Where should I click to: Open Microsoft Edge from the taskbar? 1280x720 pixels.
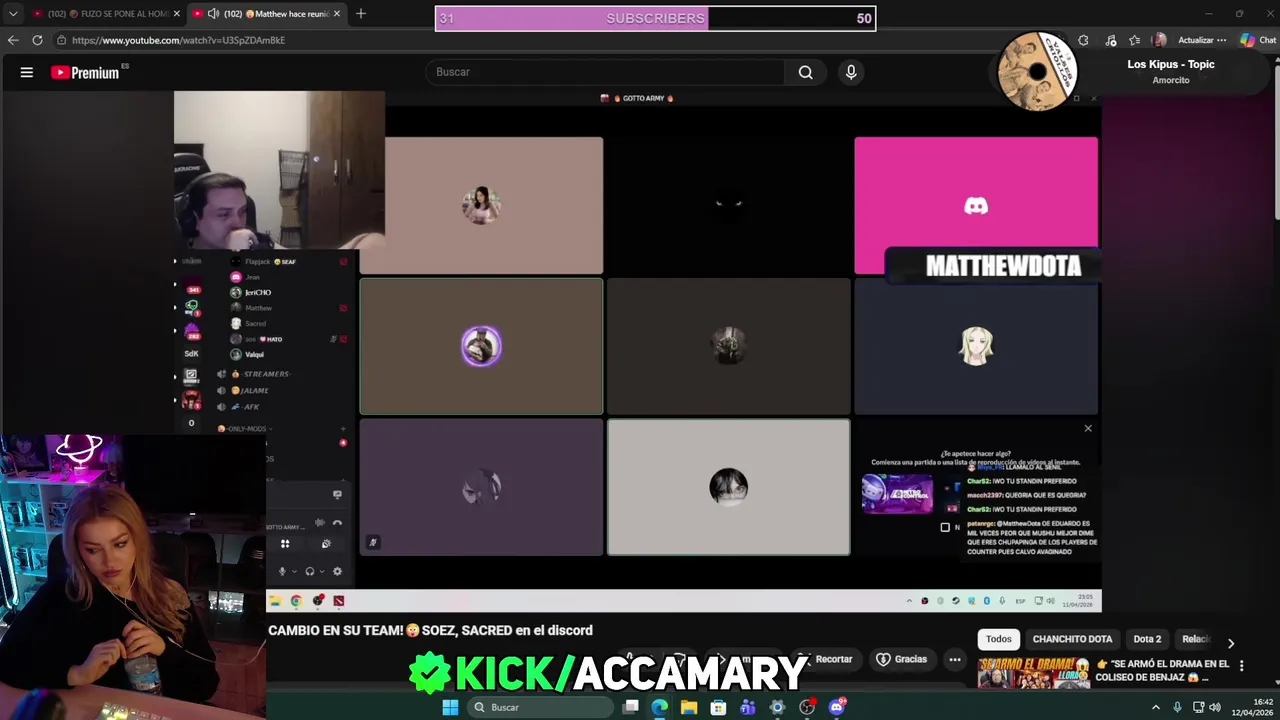tap(660, 707)
